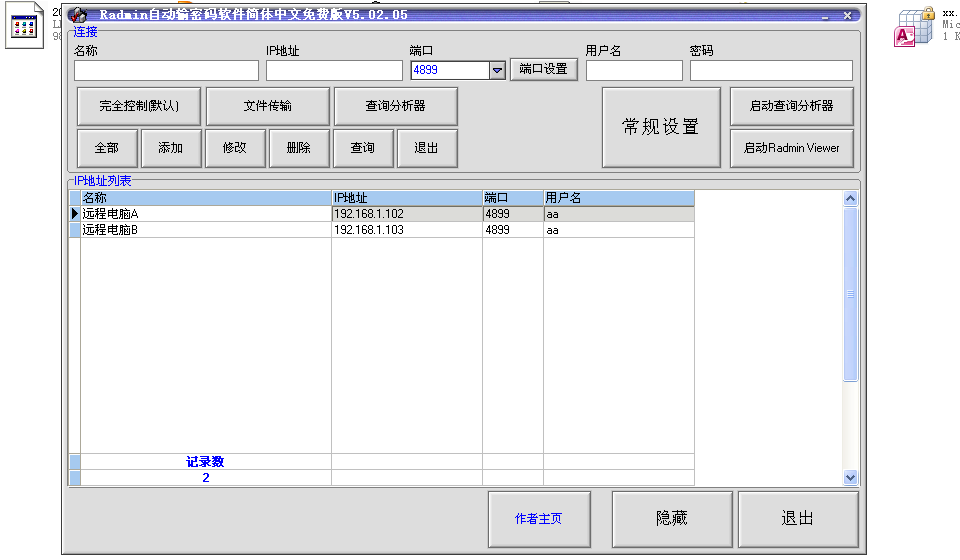Click the aa username cell of 远程电脑B

click(x=619, y=230)
